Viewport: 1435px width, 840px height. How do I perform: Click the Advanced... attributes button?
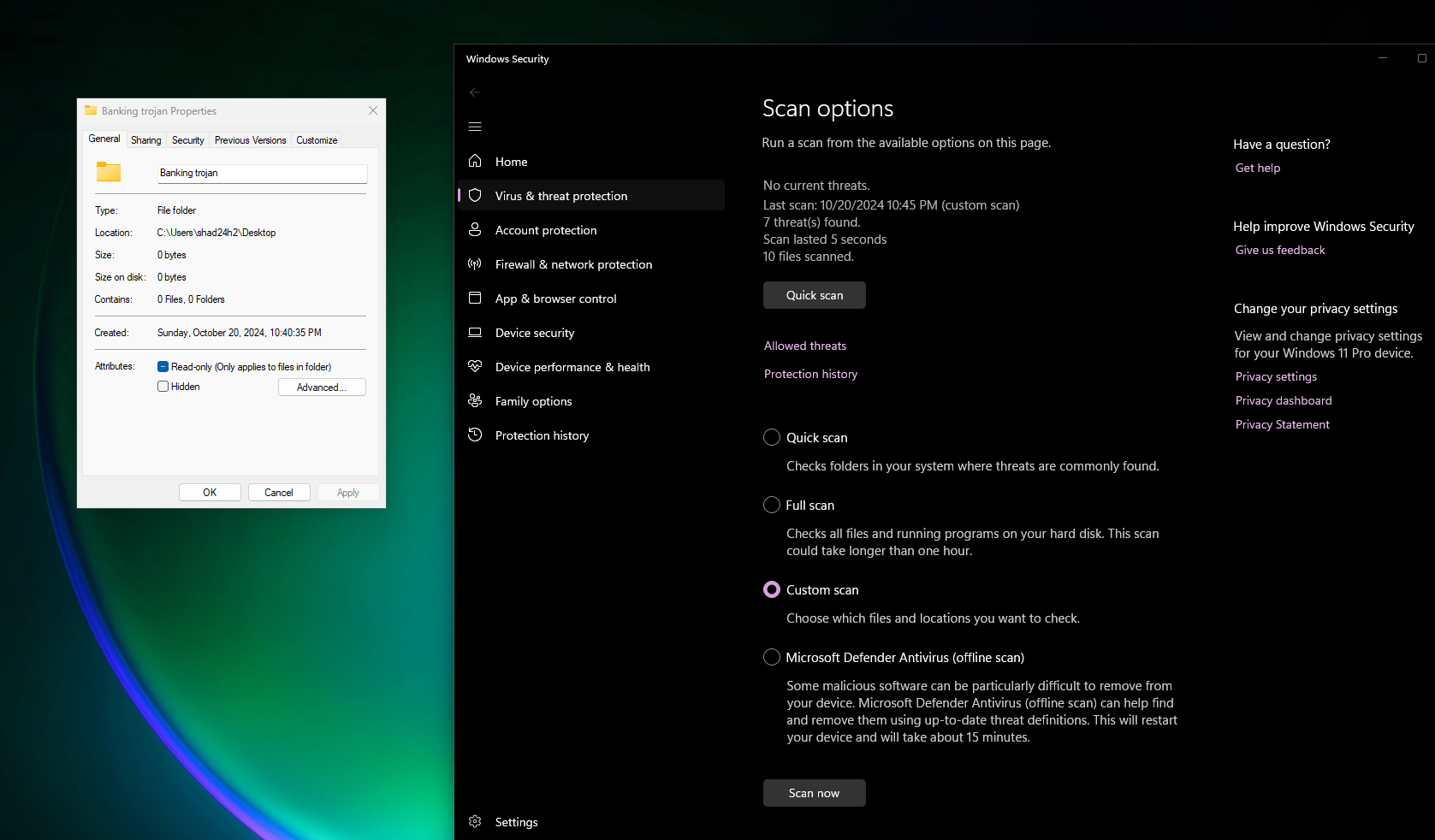pyautogui.click(x=322, y=387)
